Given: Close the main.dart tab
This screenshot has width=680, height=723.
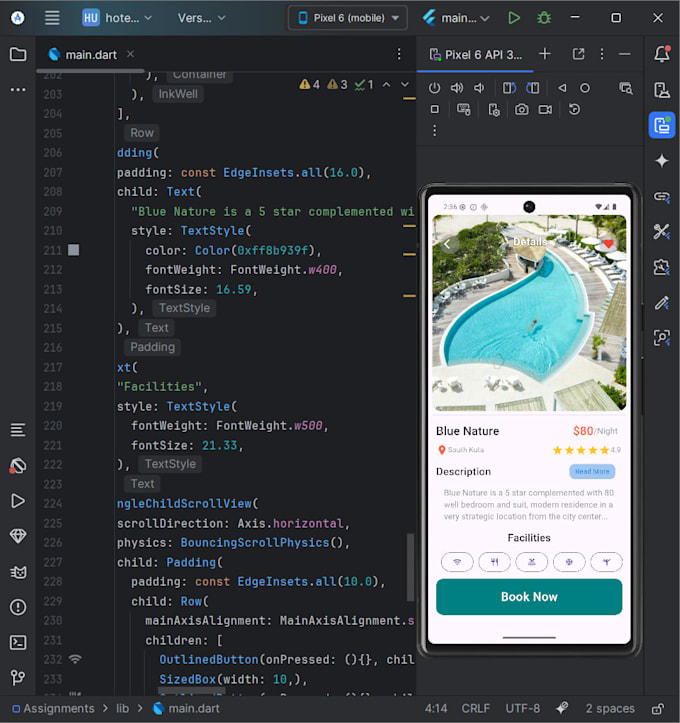Looking at the screenshot, I should click(x=130, y=54).
